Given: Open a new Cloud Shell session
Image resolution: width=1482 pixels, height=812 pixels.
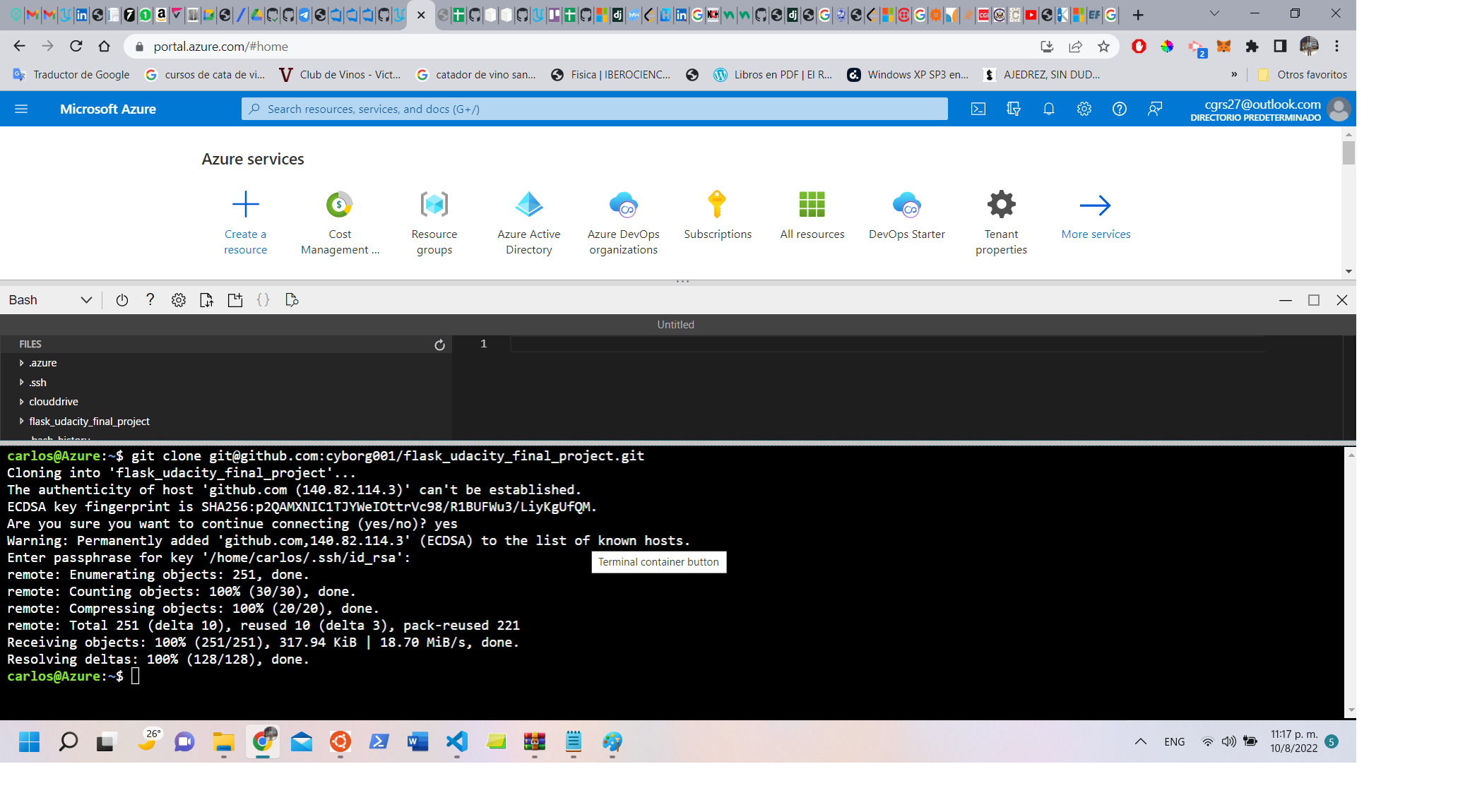Looking at the screenshot, I should pos(235,299).
